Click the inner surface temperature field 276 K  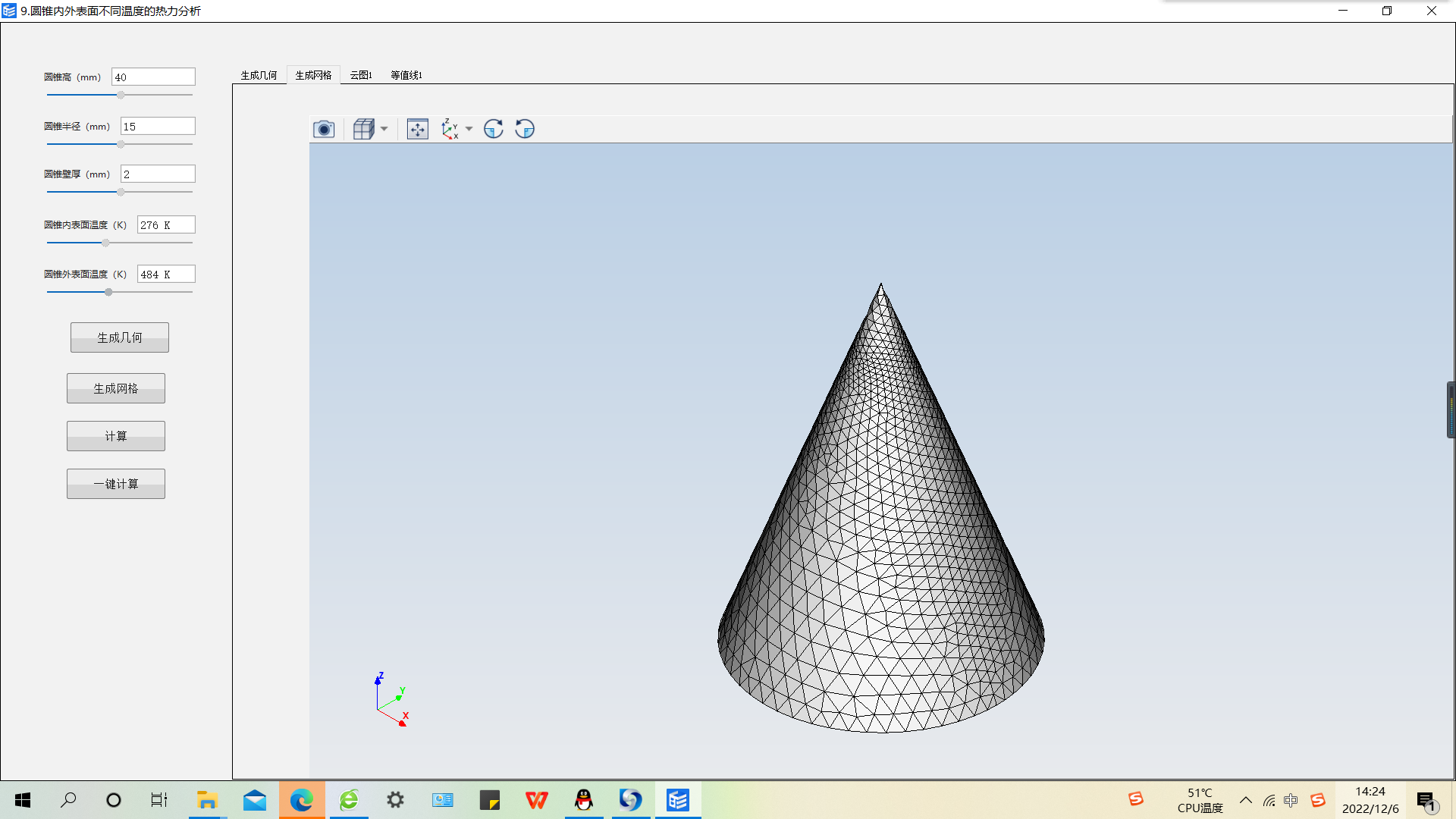coord(166,224)
